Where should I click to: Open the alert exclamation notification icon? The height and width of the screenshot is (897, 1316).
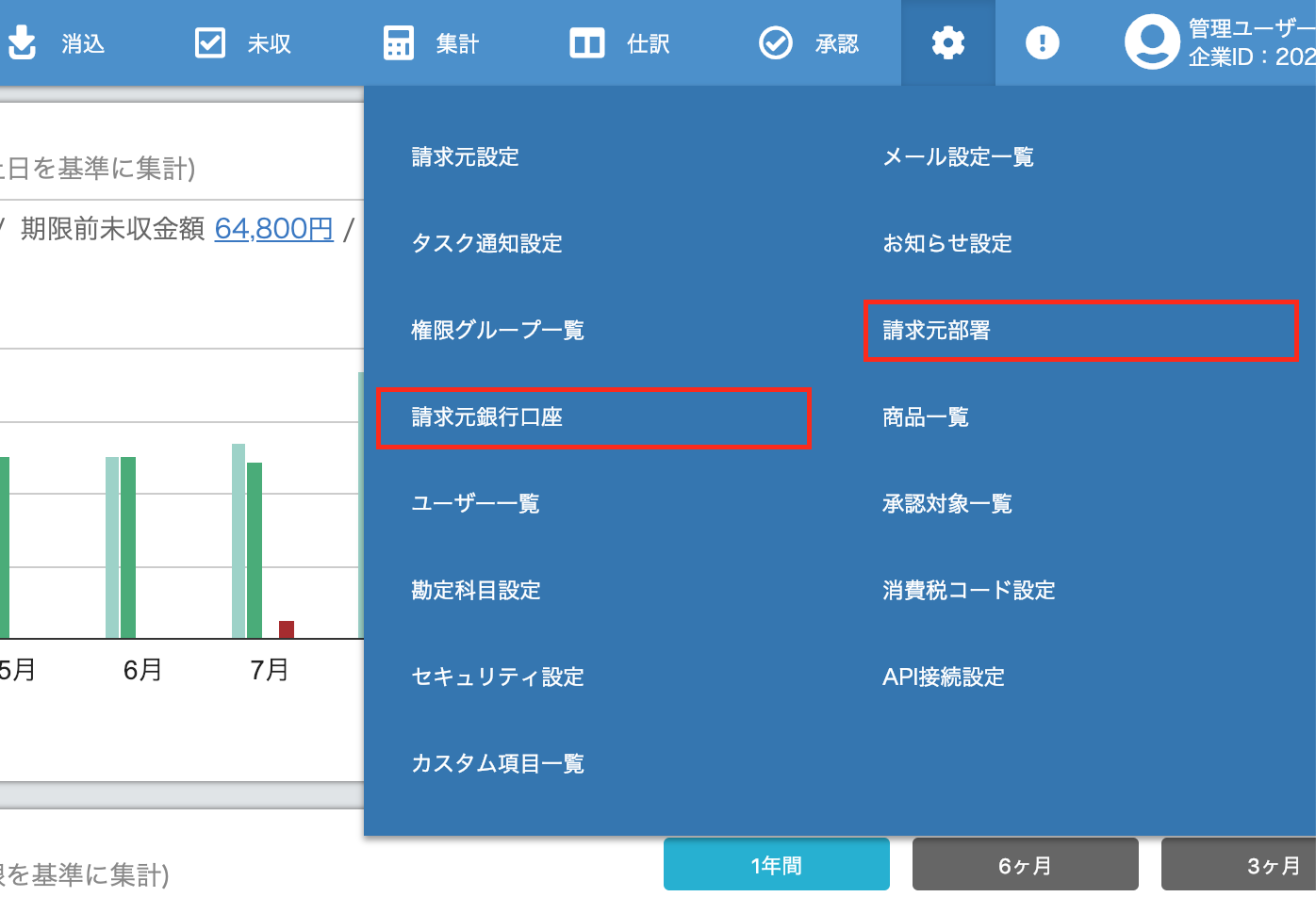coord(1042,43)
